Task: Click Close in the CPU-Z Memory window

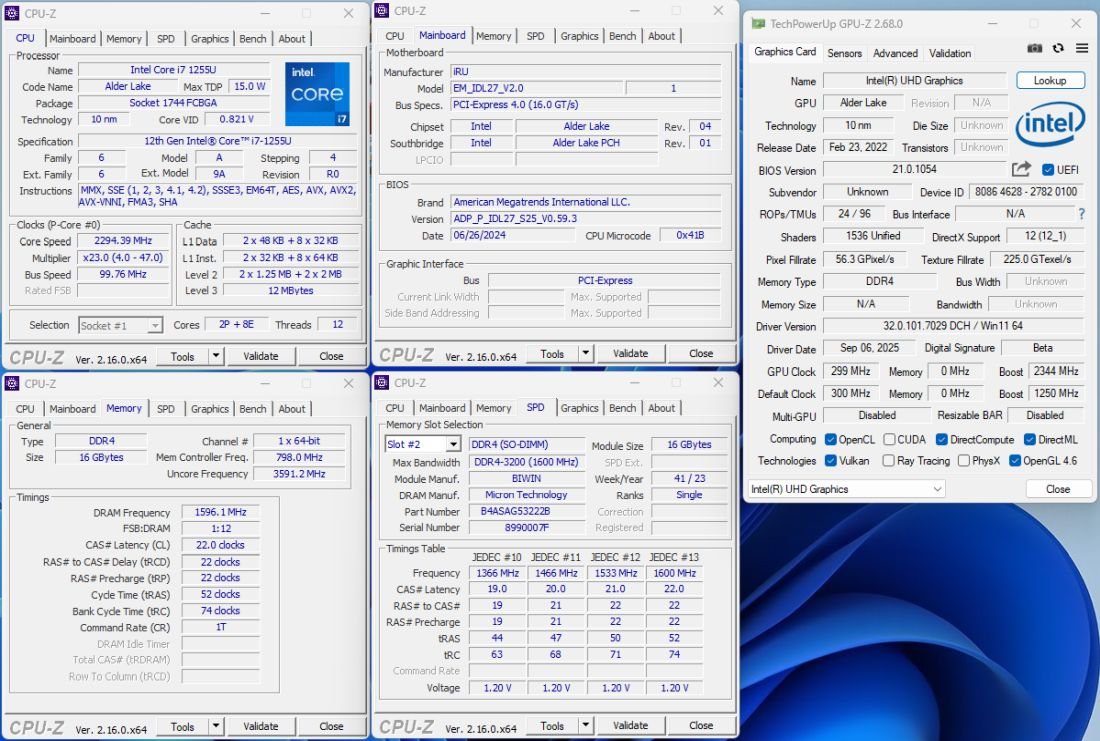Action: (x=331, y=726)
